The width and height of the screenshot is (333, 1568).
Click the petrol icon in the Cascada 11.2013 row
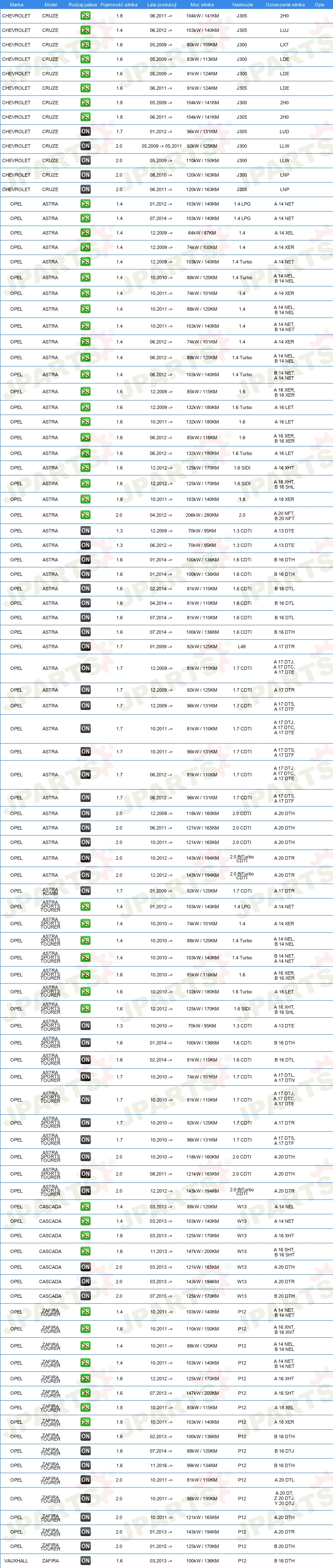[85, 1251]
